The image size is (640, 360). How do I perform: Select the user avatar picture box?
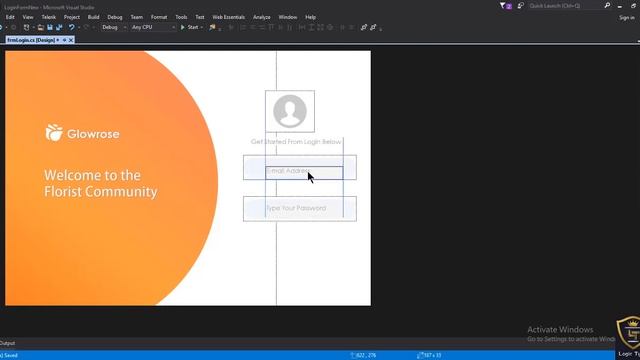point(290,111)
